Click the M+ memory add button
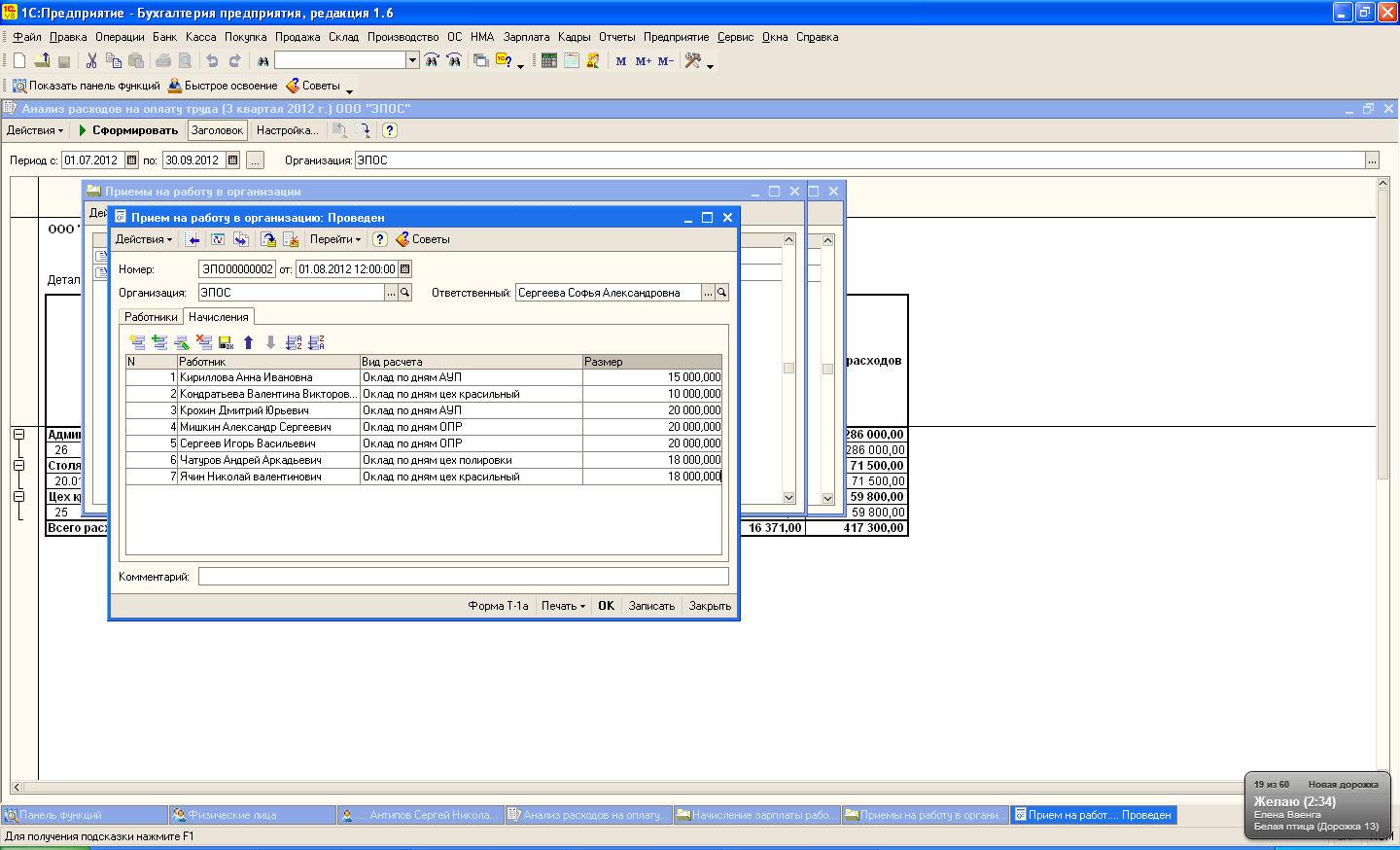The width and height of the screenshot is (1400, 850). point(643,61)
